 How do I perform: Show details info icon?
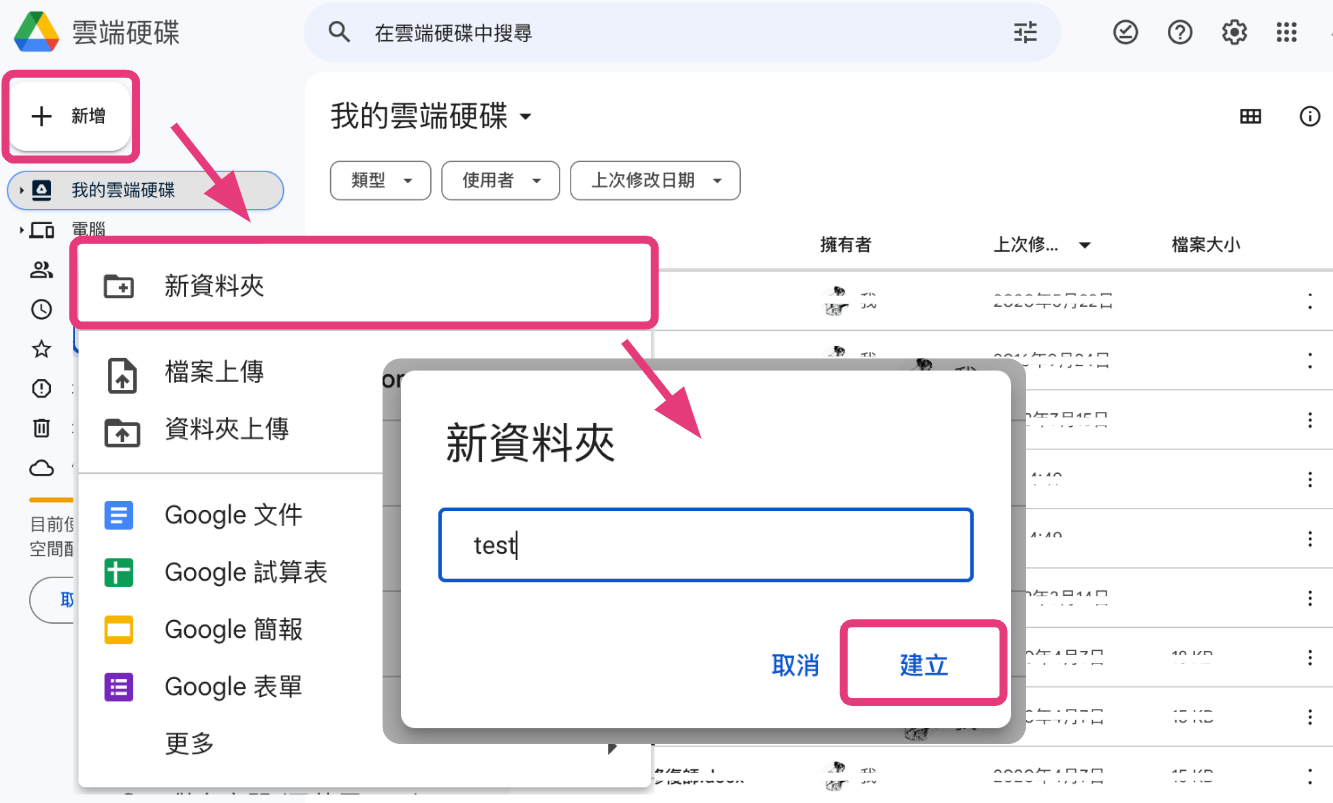(1310, 116)
